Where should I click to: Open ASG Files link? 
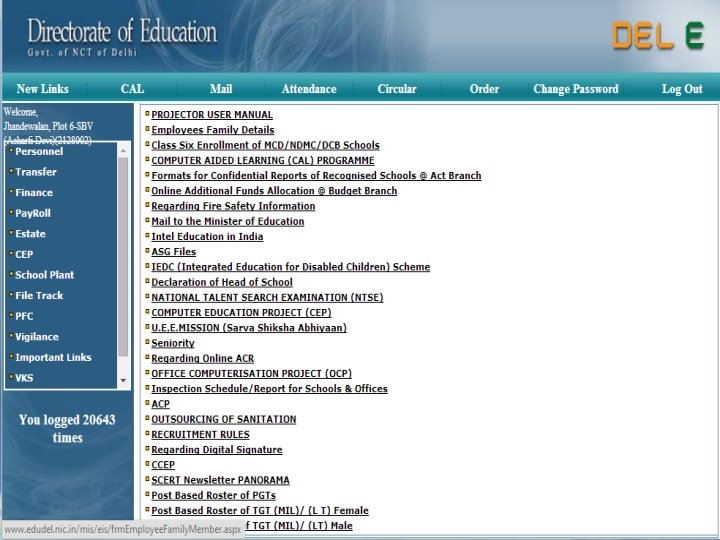[174, 252]
